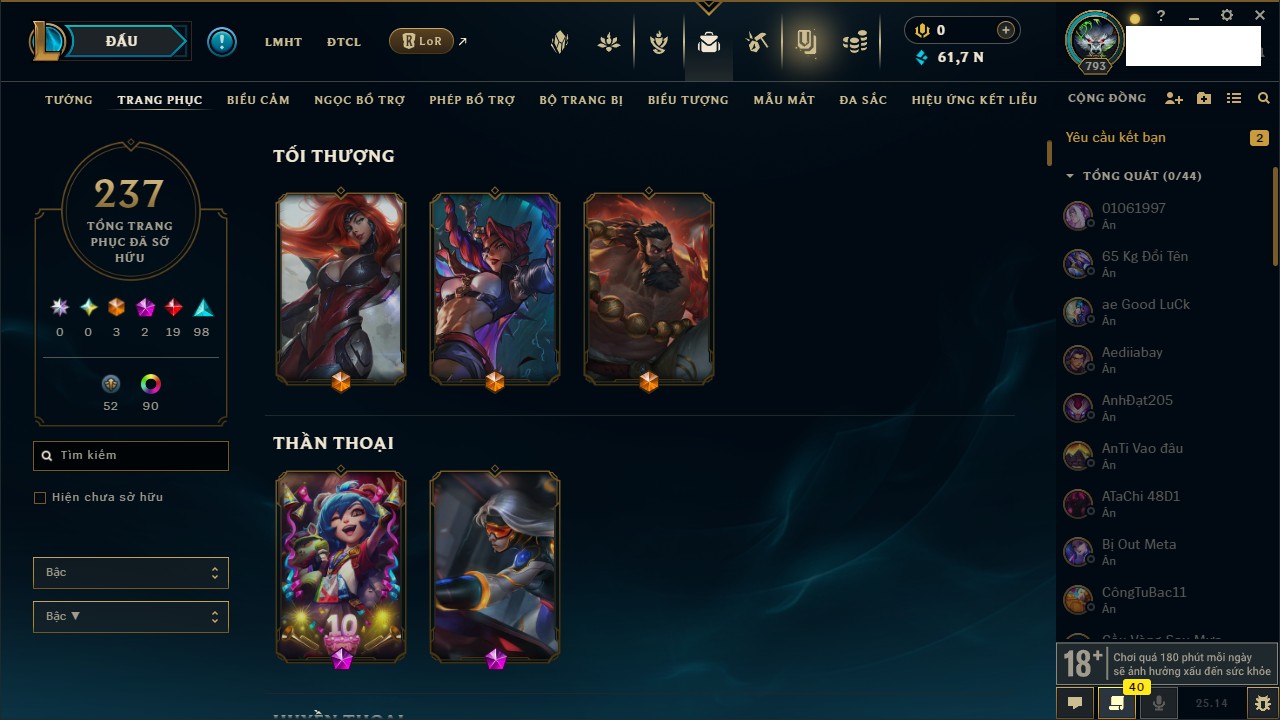
Task: Open the chat bubble icon
Action: [1075, 703]
